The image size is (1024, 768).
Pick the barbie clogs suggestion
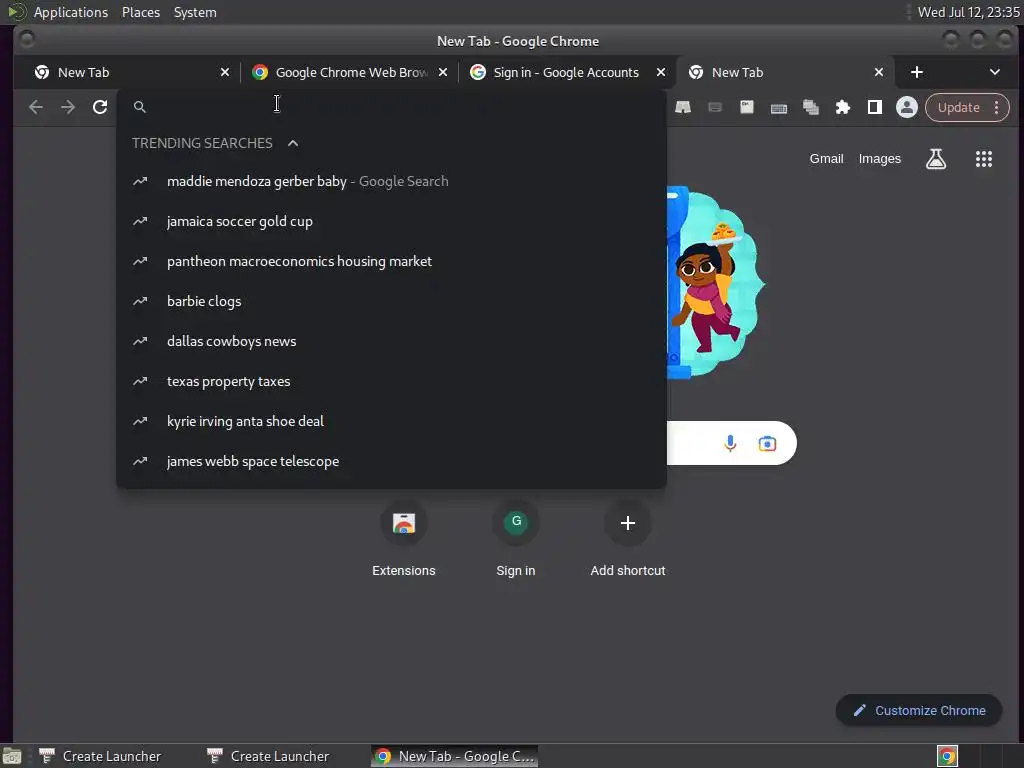pos(391,301)
